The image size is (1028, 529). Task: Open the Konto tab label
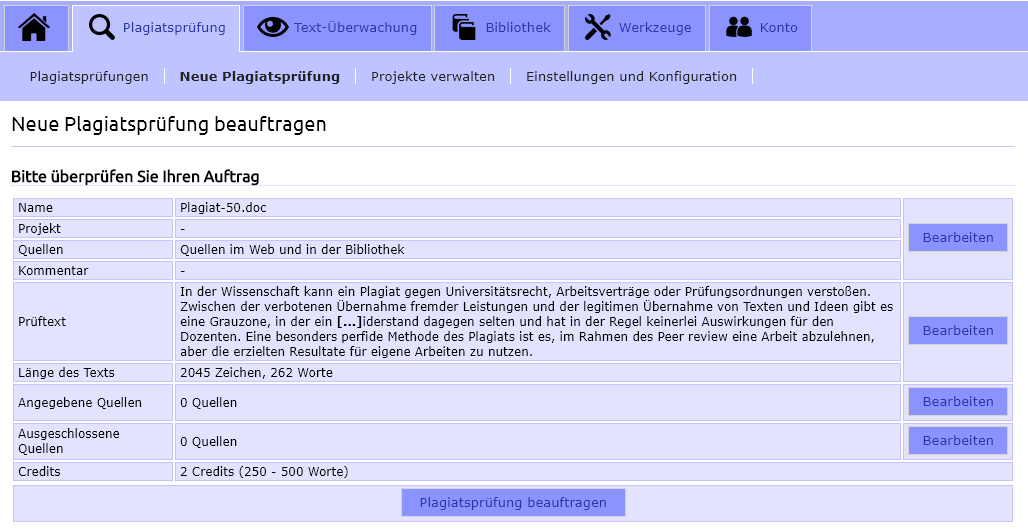778,28
